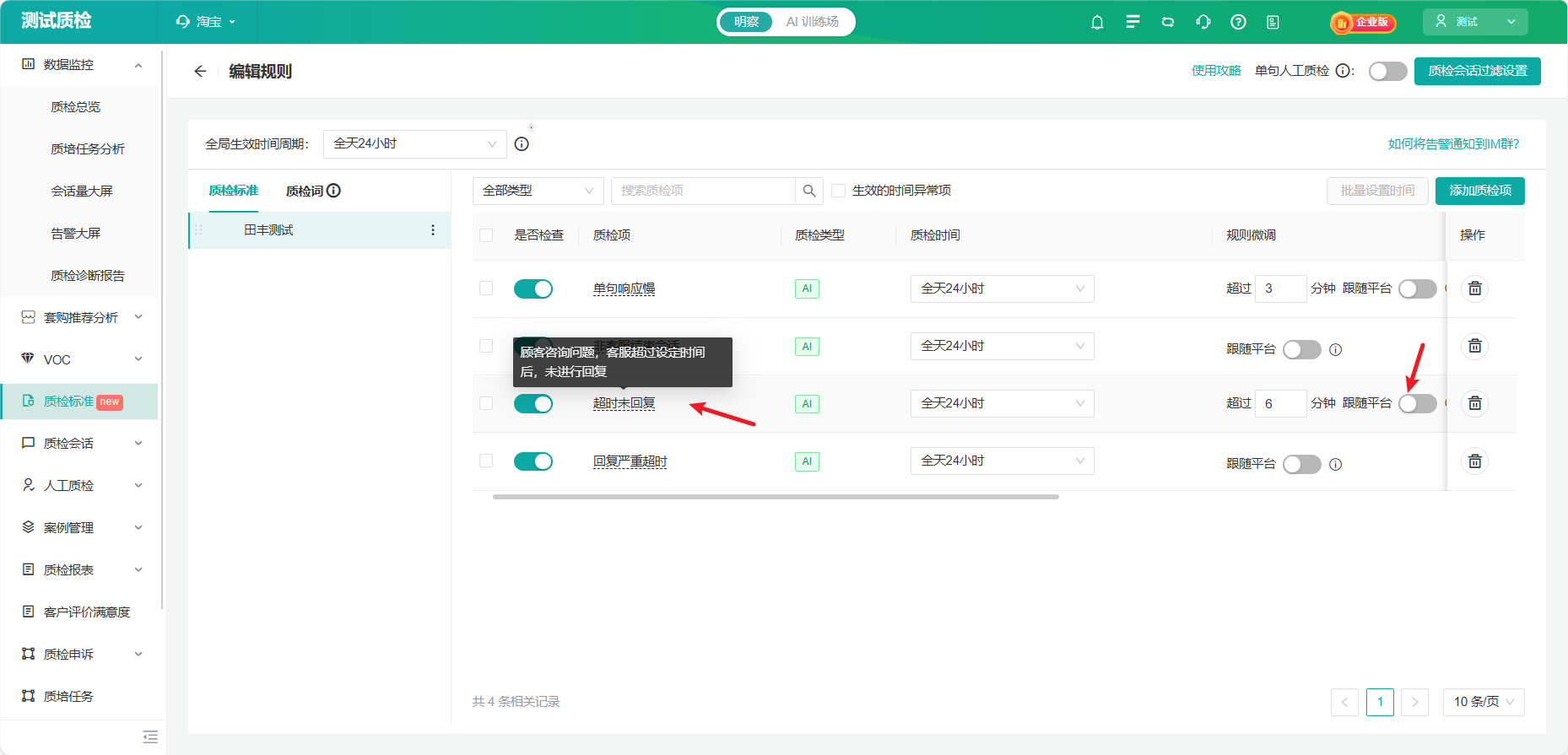1568x755 pixels.
Task: Enable 跟随平台 switch in 单句响应慢 row
Action: pyautogui.click(x=1417, y=289)
